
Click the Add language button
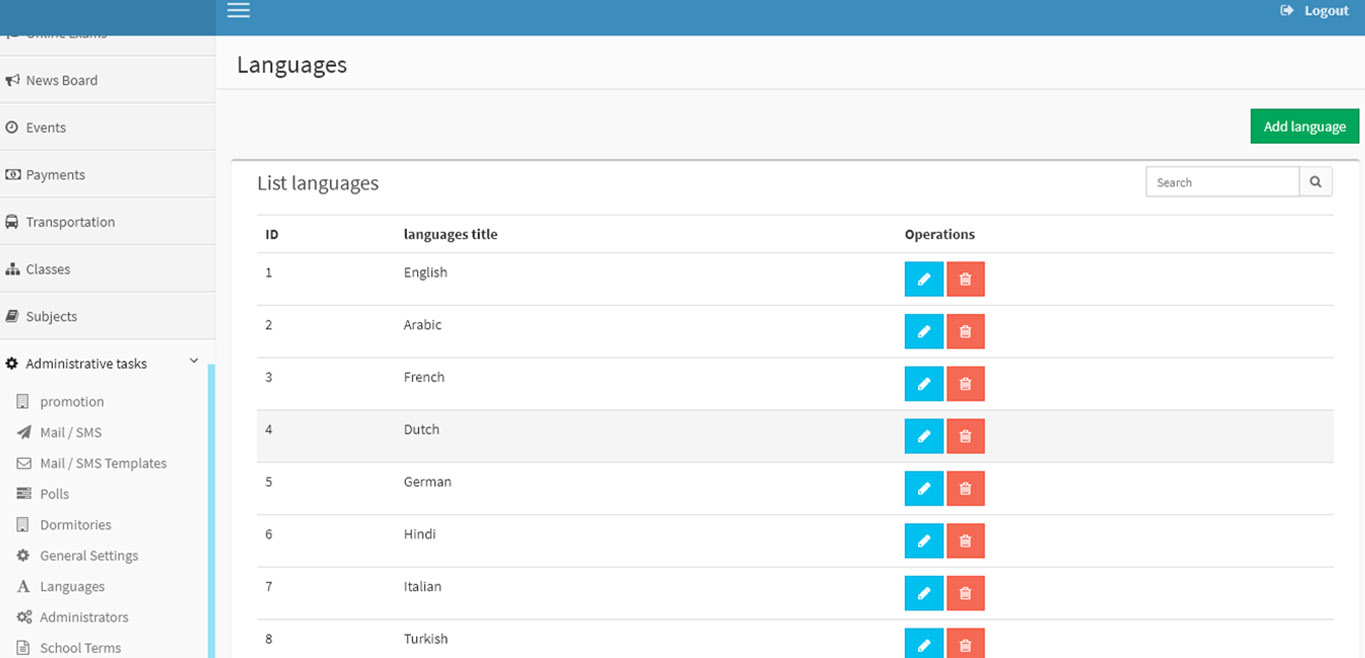pos(1304,126)
